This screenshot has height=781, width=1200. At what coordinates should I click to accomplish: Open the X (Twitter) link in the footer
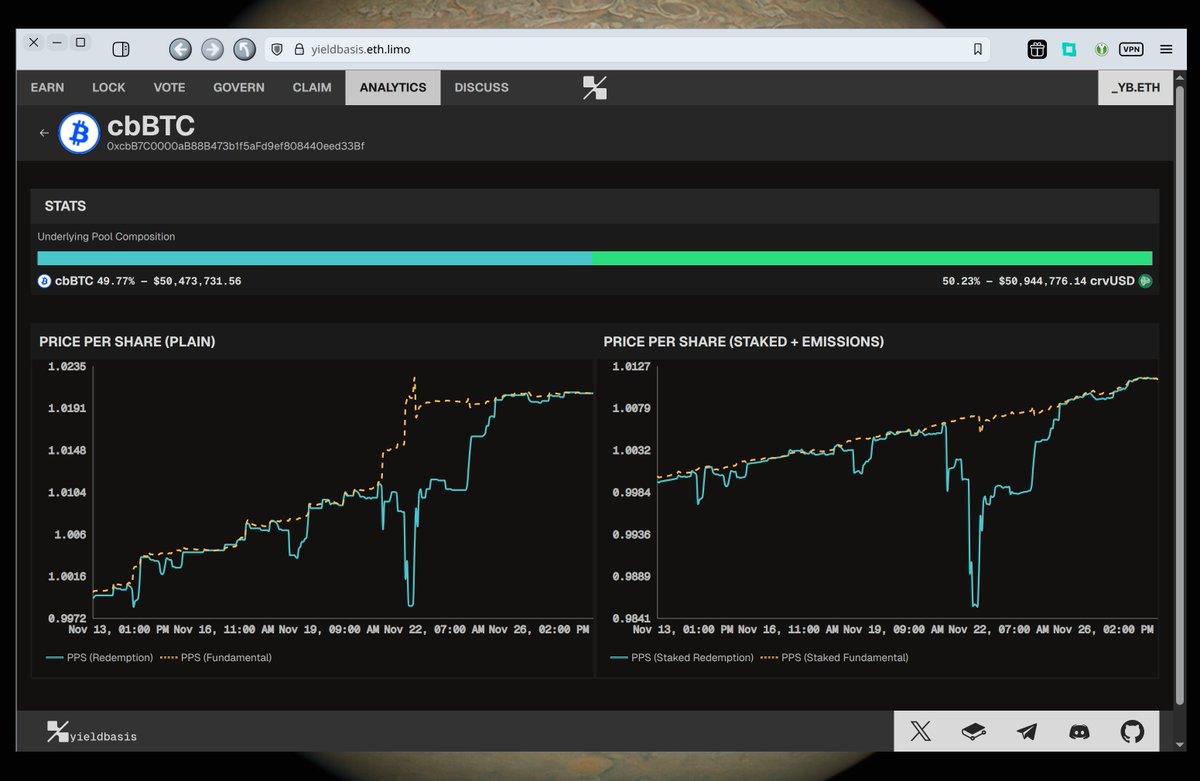[920, 731]
